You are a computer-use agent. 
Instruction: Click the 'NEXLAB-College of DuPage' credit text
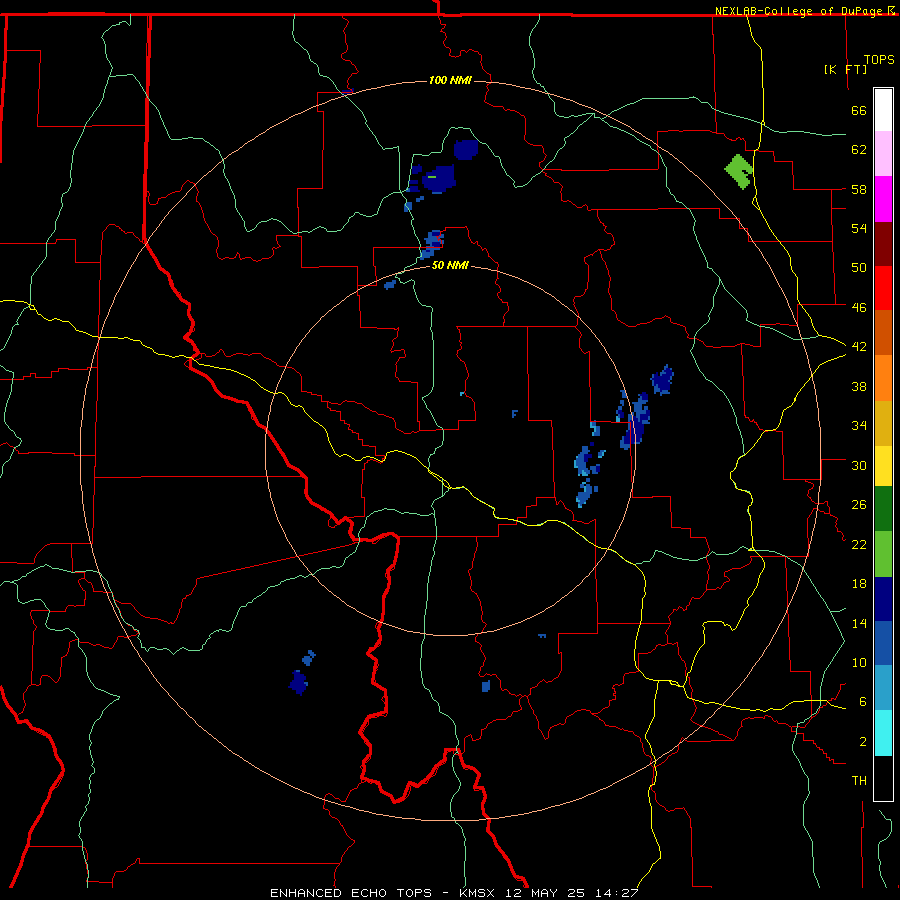(800, 11)
